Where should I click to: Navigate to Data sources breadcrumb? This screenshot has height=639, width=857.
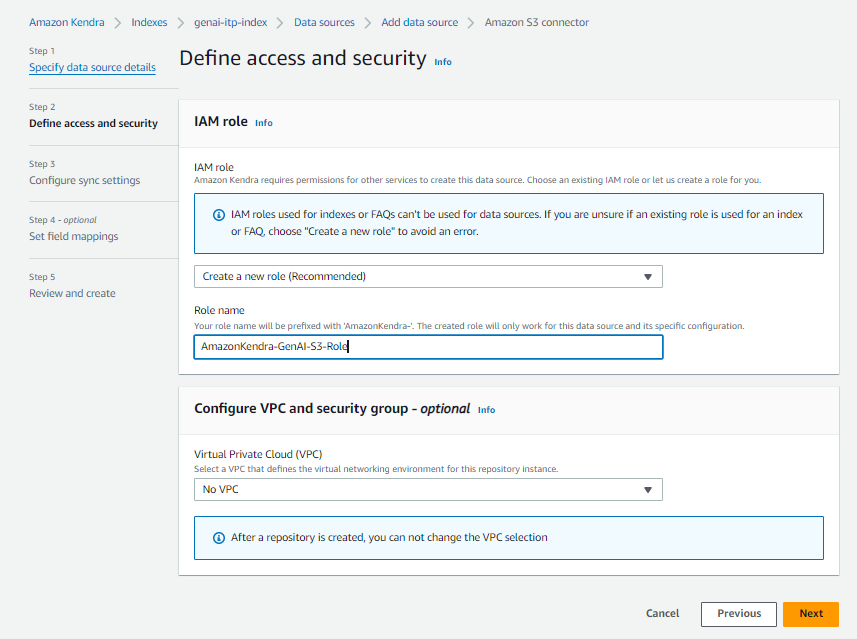tap(324, 22)
